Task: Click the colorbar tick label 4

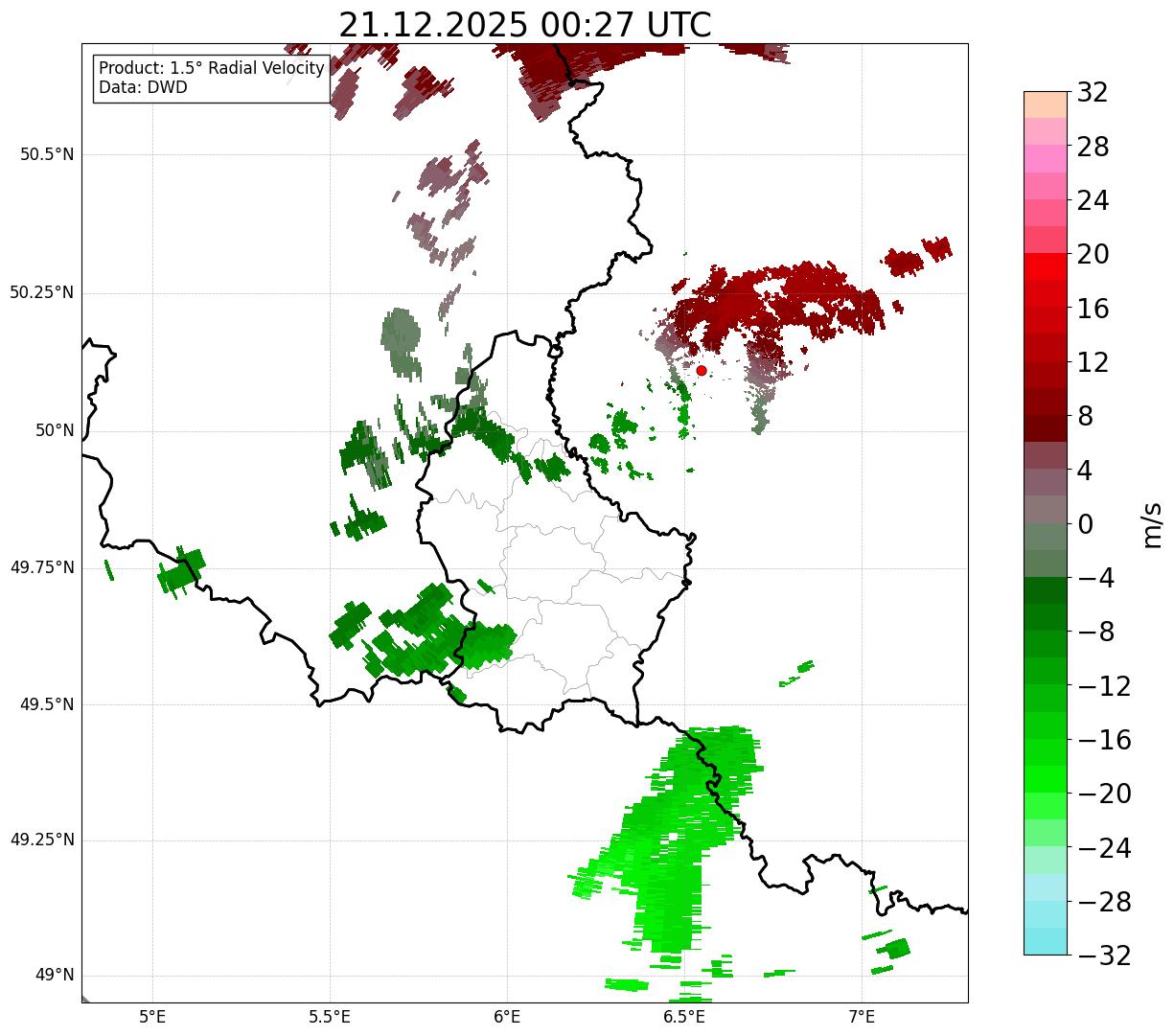Action: click(1085, 471)
